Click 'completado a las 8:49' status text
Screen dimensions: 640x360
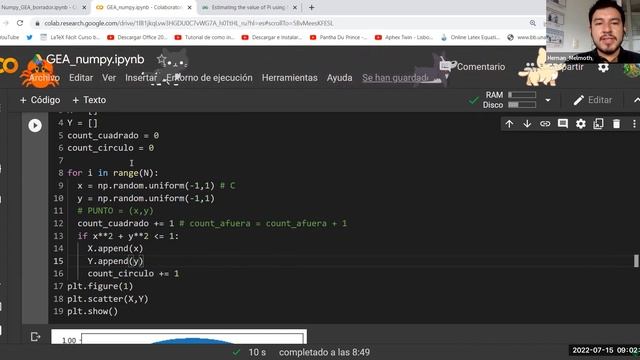pos(324,352)
